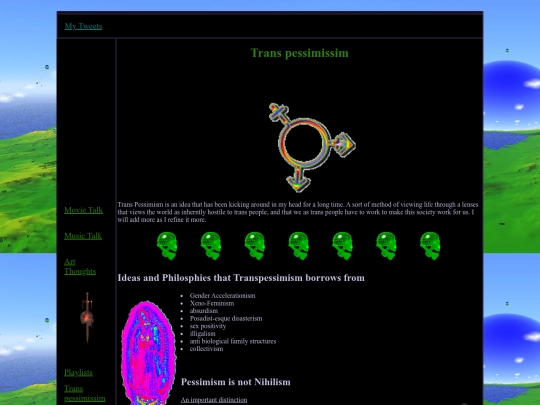Visit the Art Thoughts page
Image resolution: width=540 pixels, height=405 pixels.
[80, 267]
